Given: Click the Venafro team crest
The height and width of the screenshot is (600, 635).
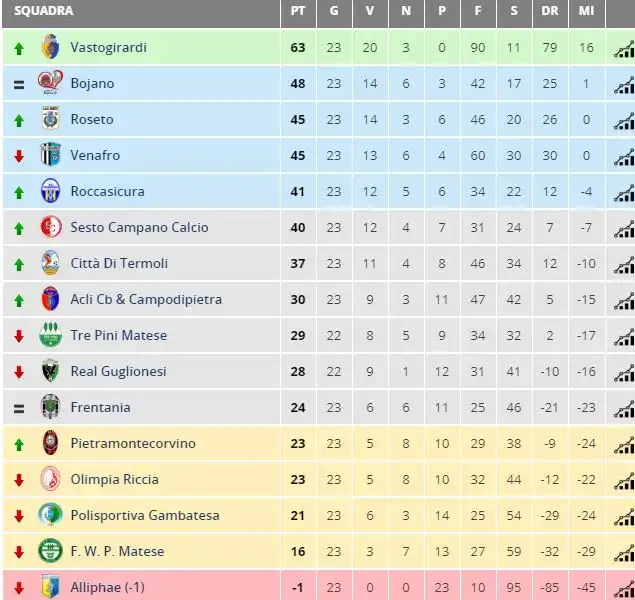Looking at the screenshot, I should (x=51, y=154).
